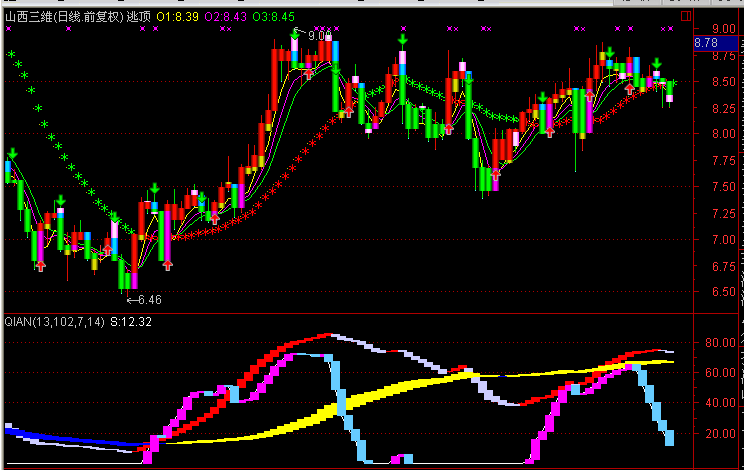Click the leftmost green down arrow signal

(13, 154)
